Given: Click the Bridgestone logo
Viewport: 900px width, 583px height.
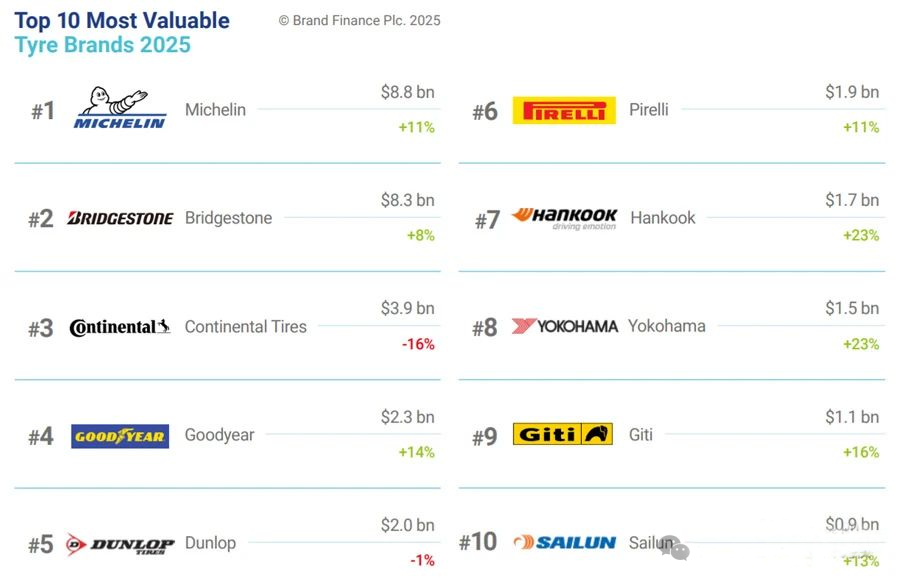Looking at the screenshot, I should click(x=120, y=218).
